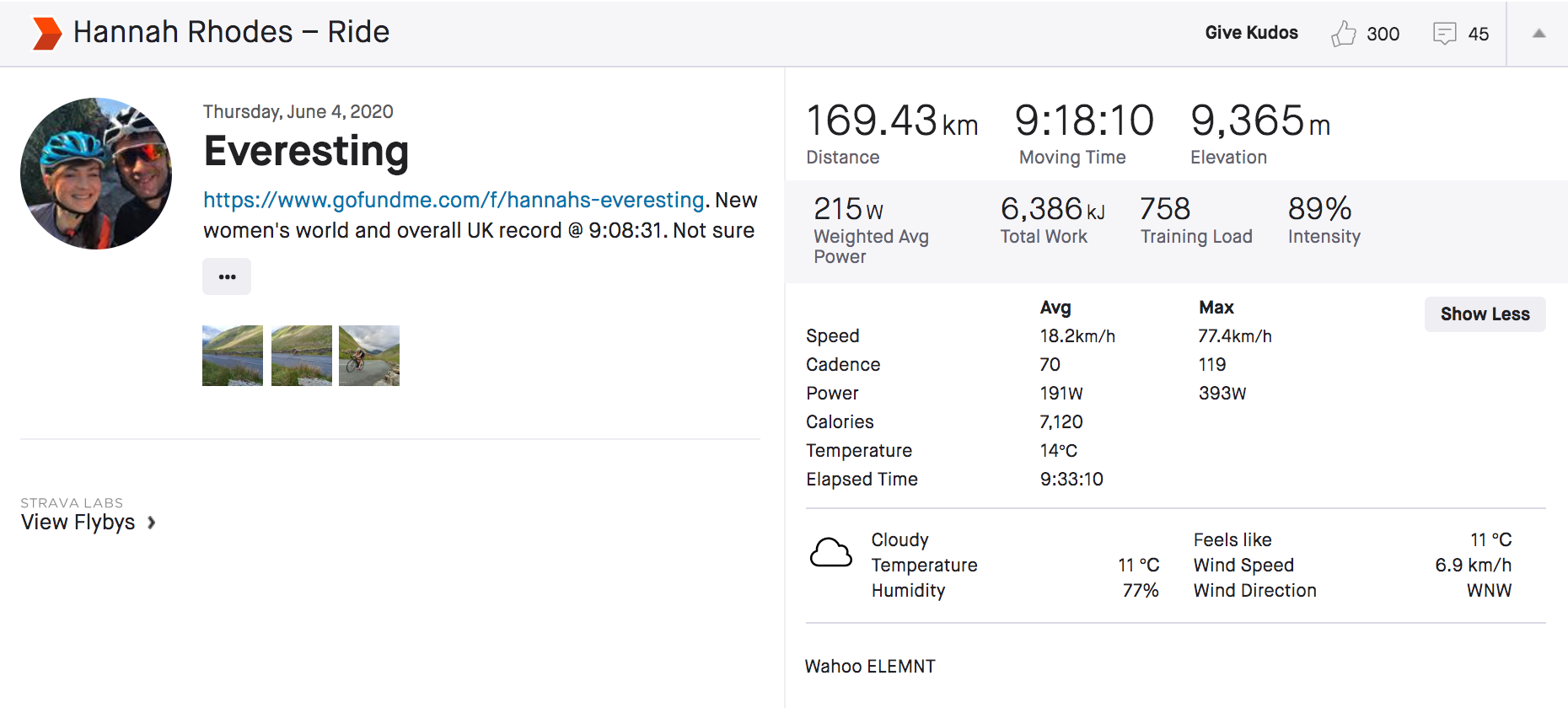1568x708 pixels.
Task: Open the comments speech bubble icon
Action: coord(1444,34)
